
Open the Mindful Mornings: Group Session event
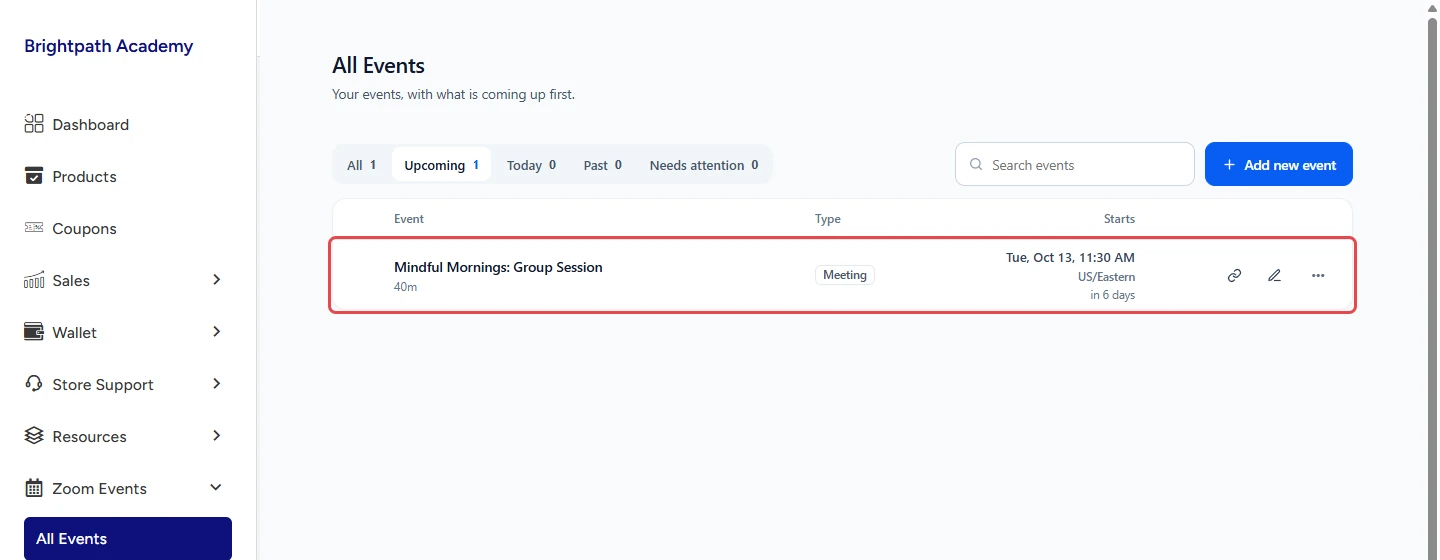[498, 267]
